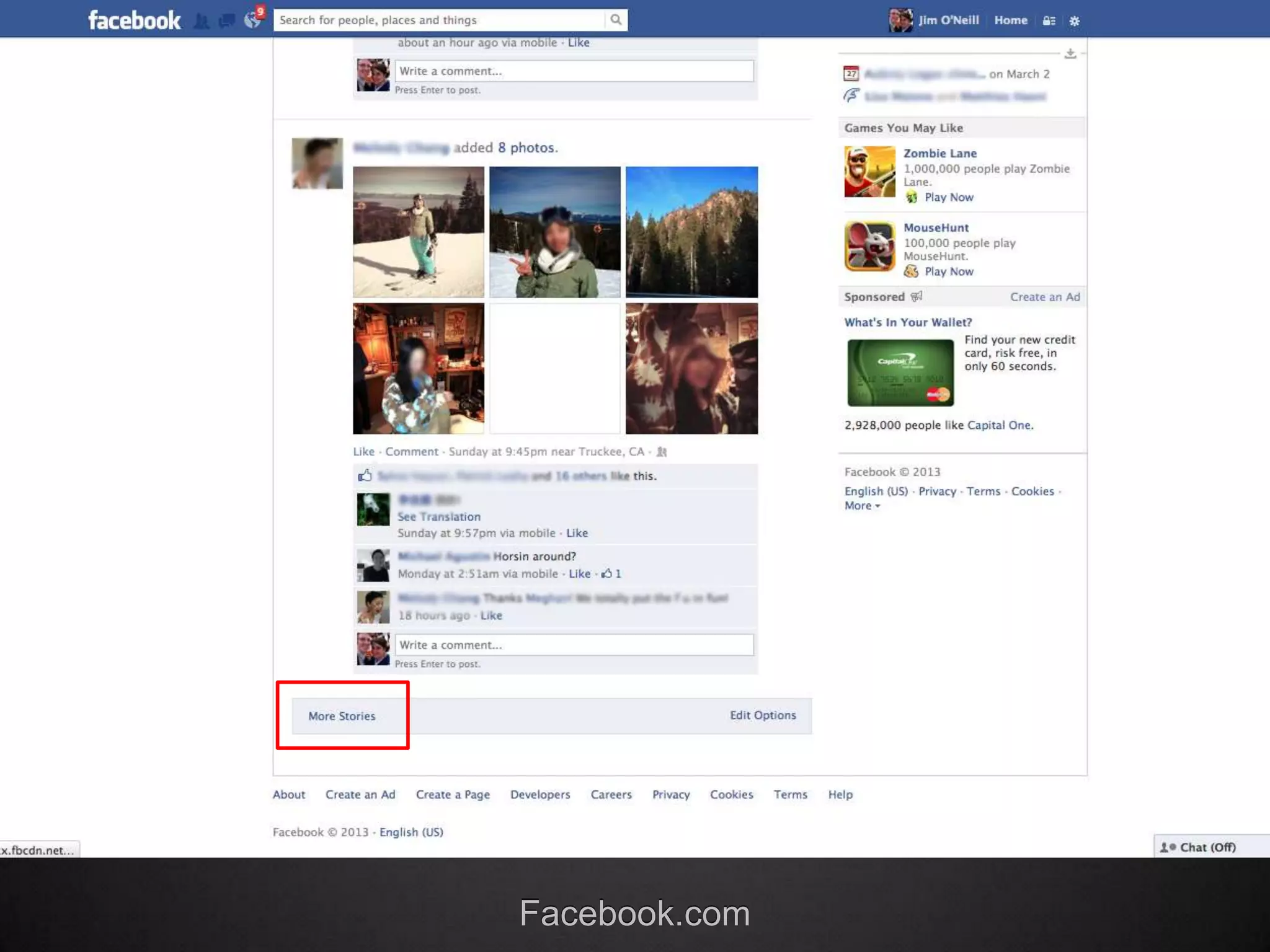Open the 8 photos link
This screenshot has width=1270, height=952.
coord(528,148)
